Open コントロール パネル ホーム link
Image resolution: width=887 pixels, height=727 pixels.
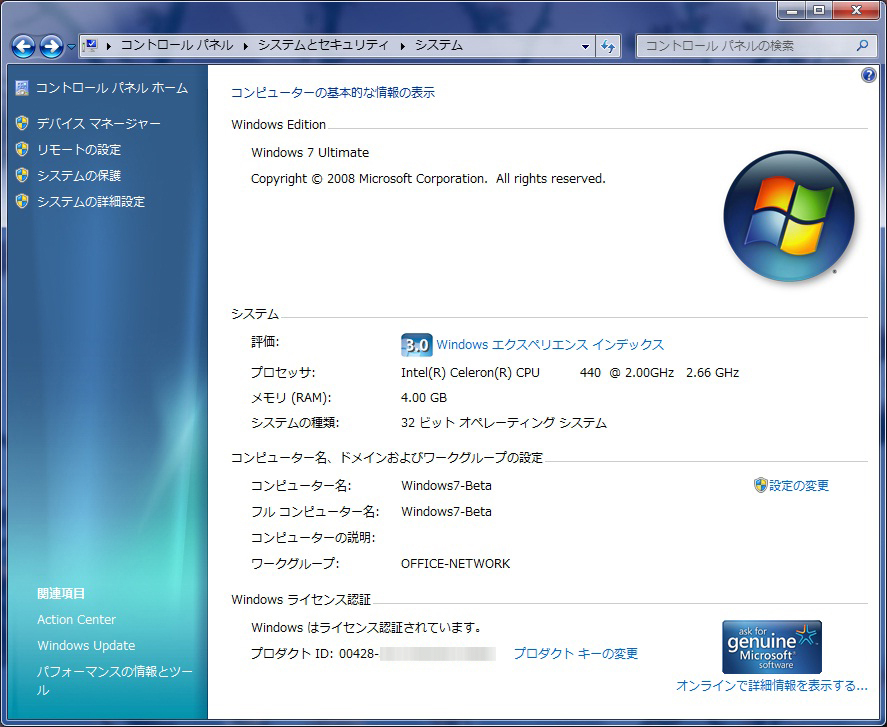point(112,88)
